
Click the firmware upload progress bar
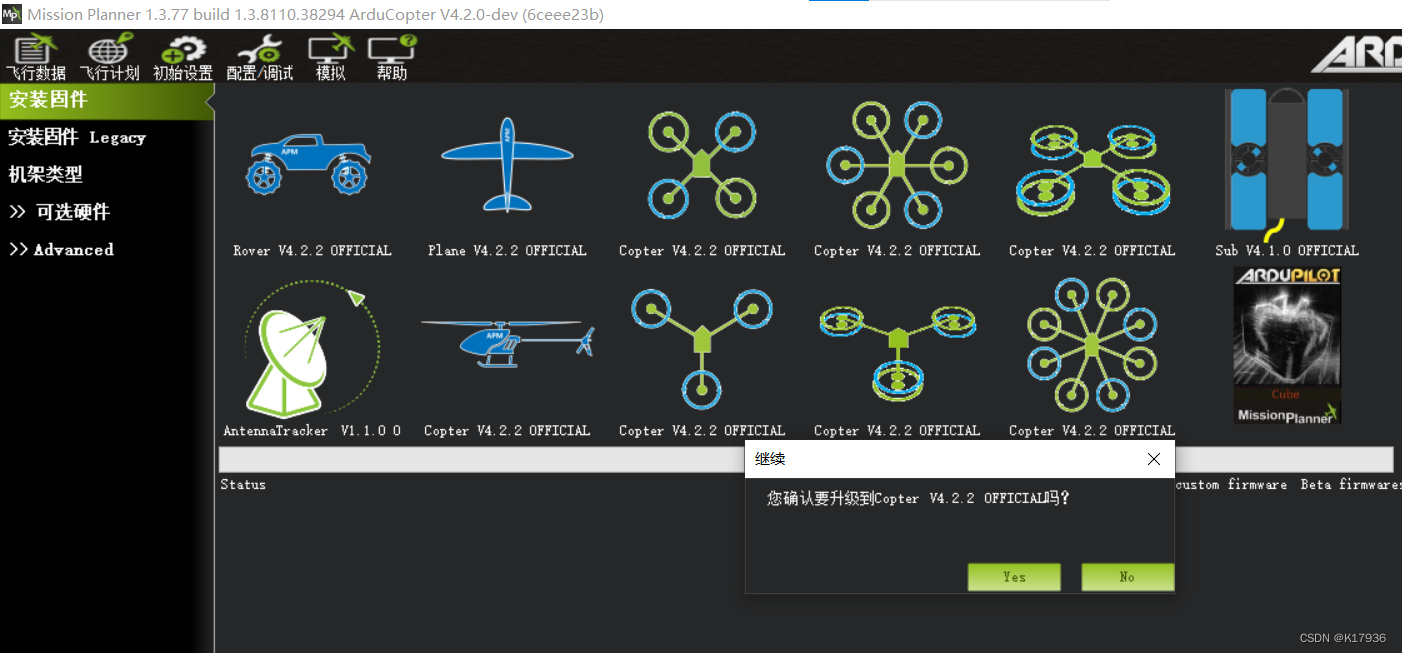point(805,459)
